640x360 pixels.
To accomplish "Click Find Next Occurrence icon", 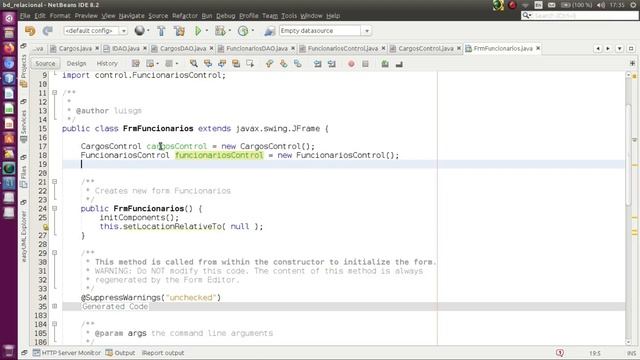I will 222,64.
